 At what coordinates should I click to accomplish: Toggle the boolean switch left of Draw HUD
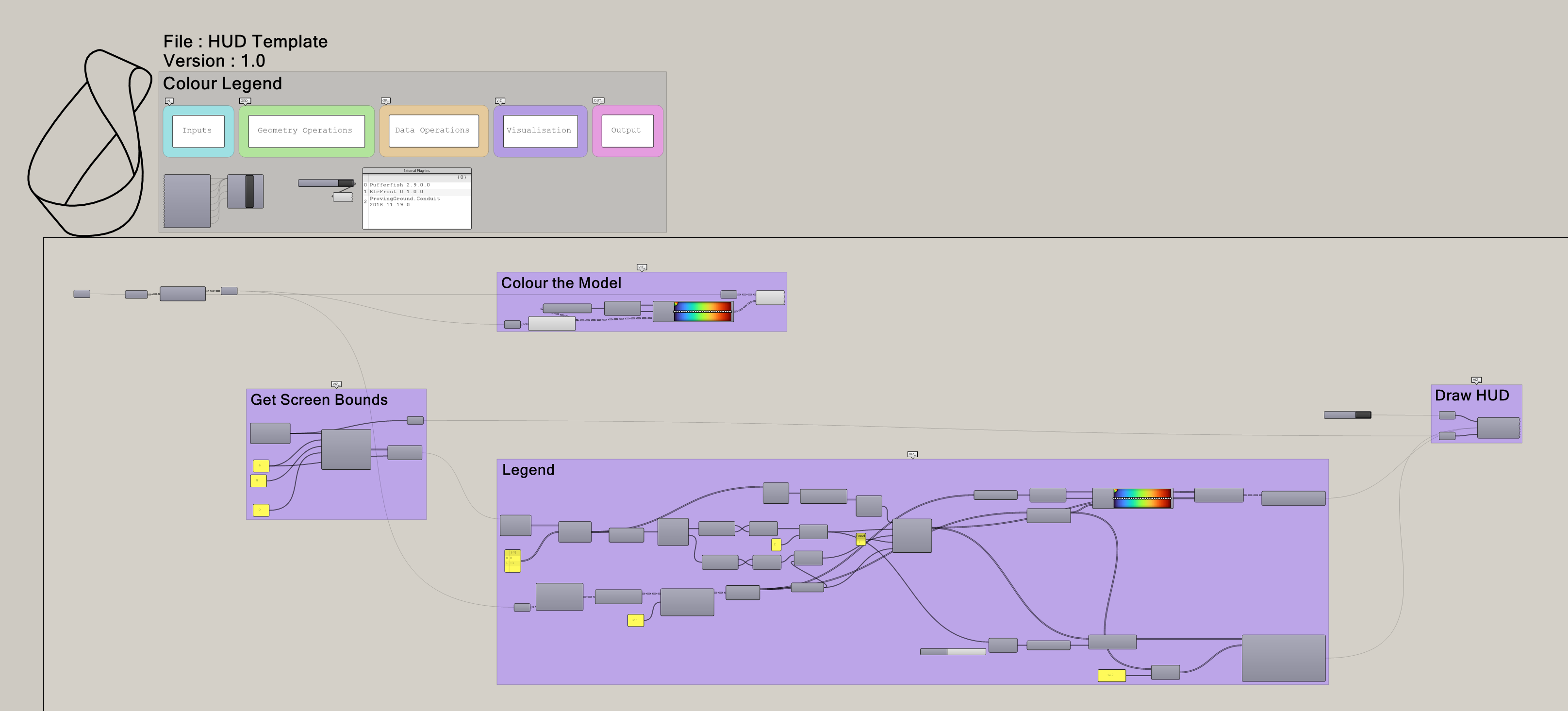pyautogui.click(x=1362, y=415)
